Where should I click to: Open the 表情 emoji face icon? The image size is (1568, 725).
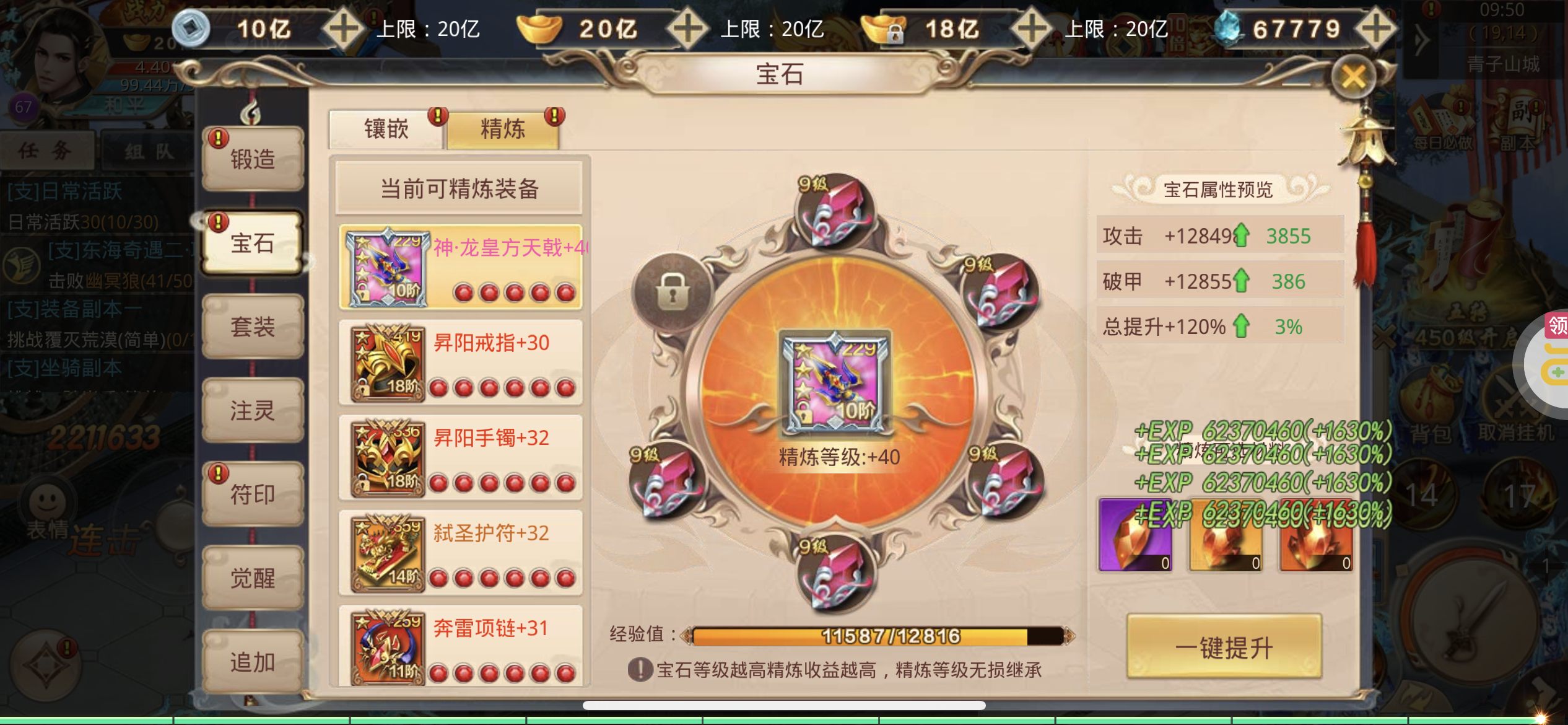(x=47, y=503)
